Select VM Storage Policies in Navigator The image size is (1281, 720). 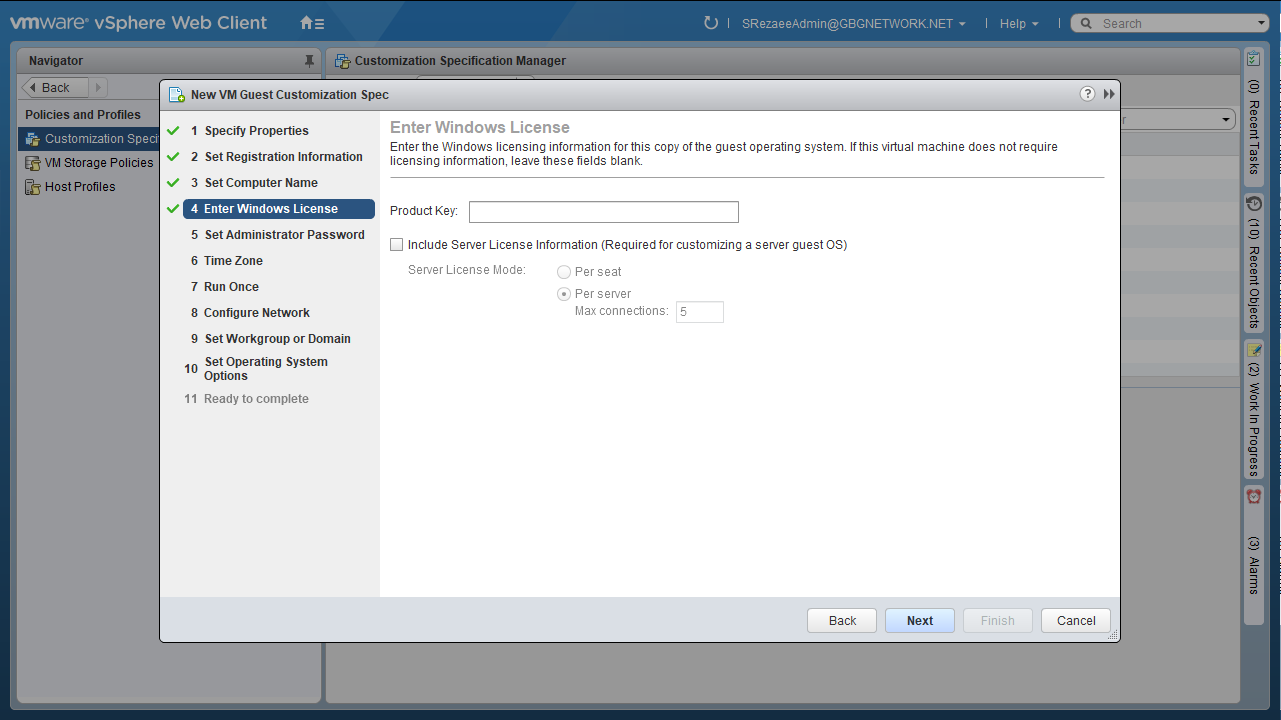click(x=99, y=163)
